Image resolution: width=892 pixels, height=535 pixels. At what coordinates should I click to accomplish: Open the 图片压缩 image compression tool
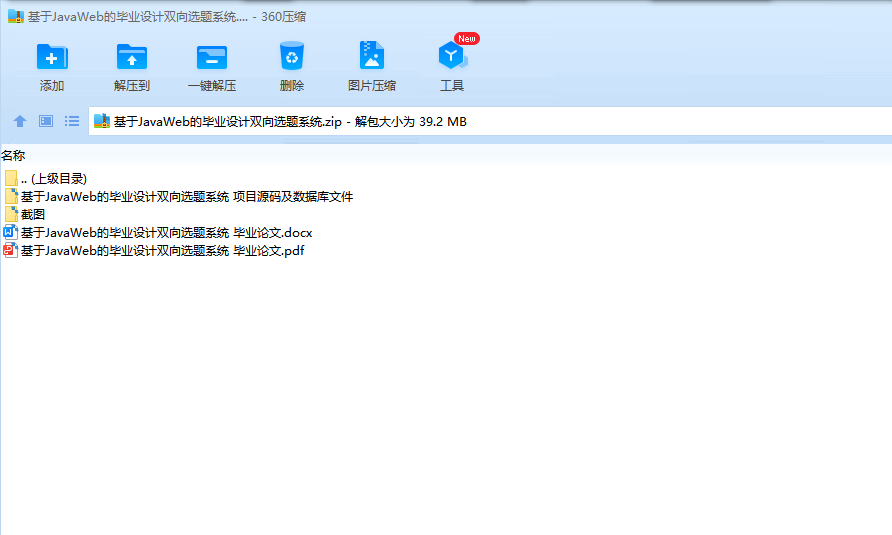coord(371,56)
